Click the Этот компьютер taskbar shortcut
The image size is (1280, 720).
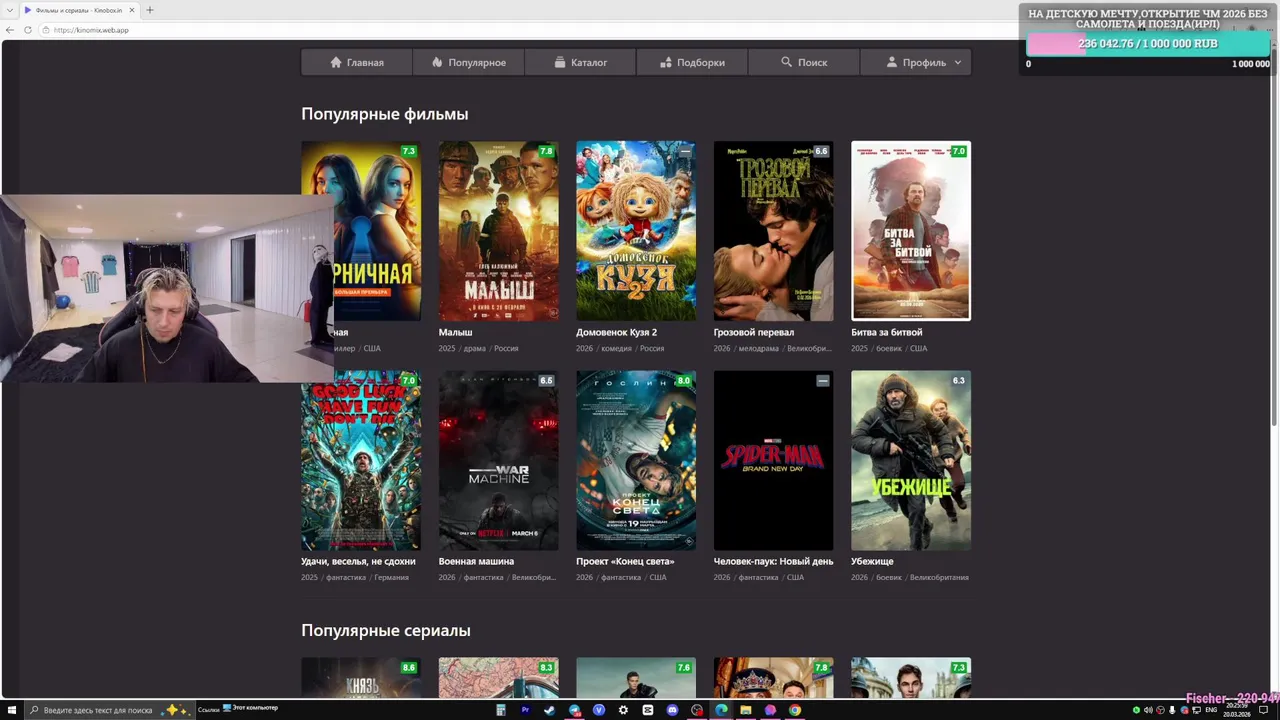pos(250,709)
